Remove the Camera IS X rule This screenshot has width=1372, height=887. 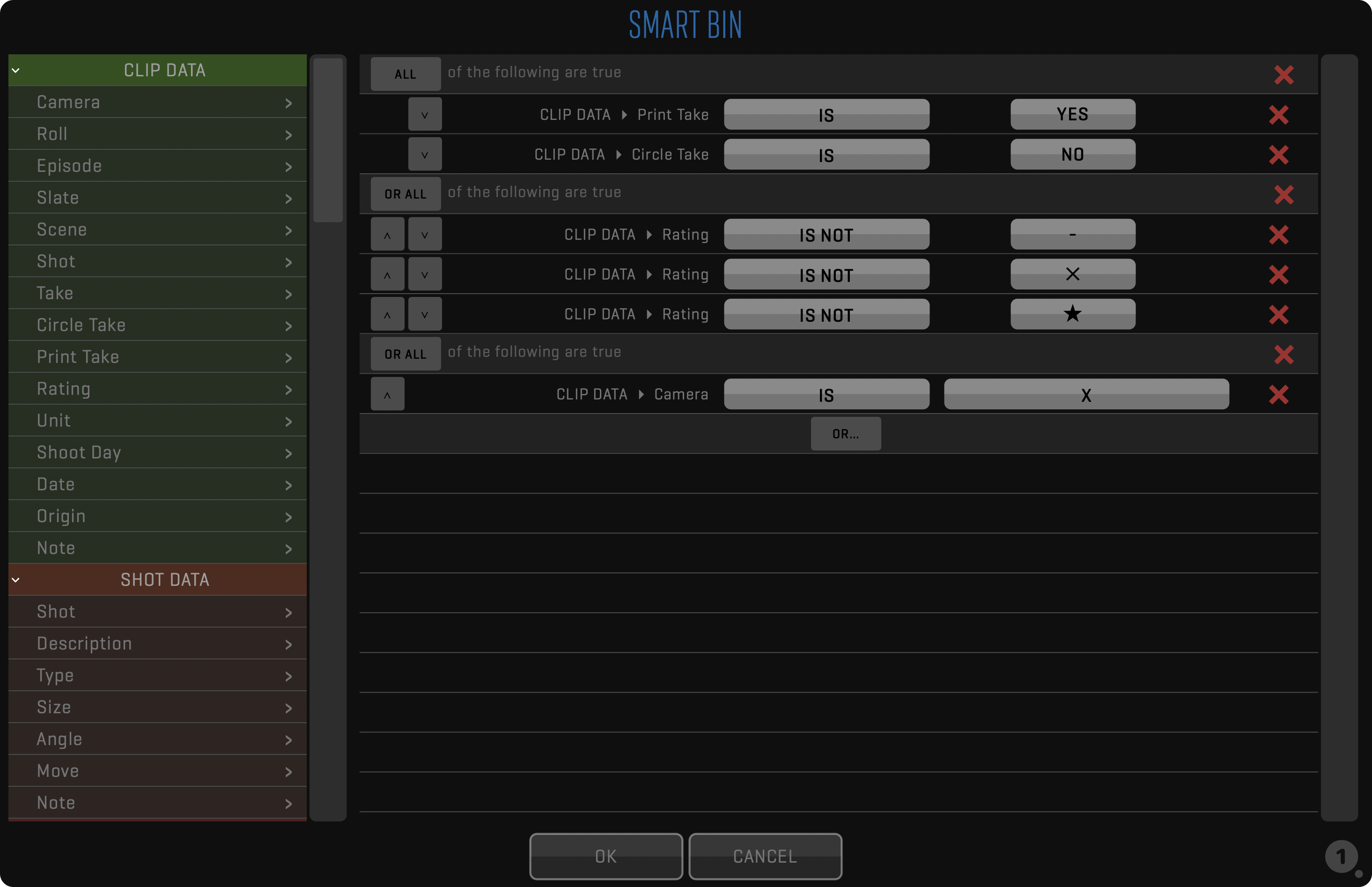pyautogui.click(x=1278, y=394)
